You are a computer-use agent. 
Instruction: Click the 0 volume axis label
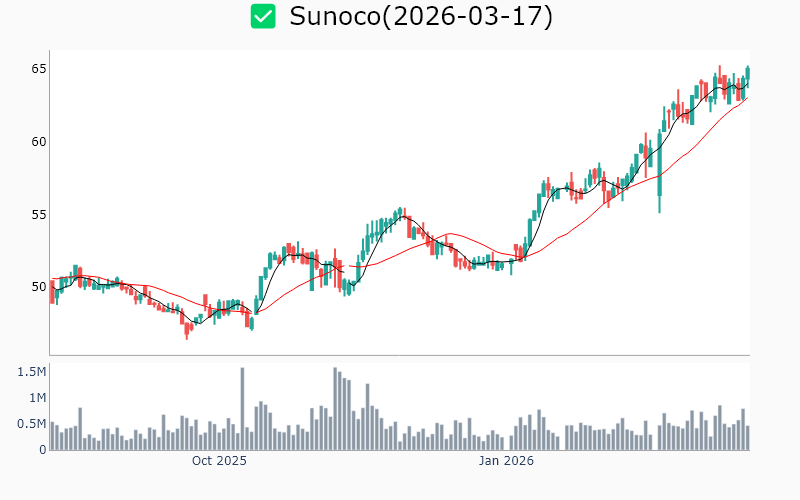[42, 450]
